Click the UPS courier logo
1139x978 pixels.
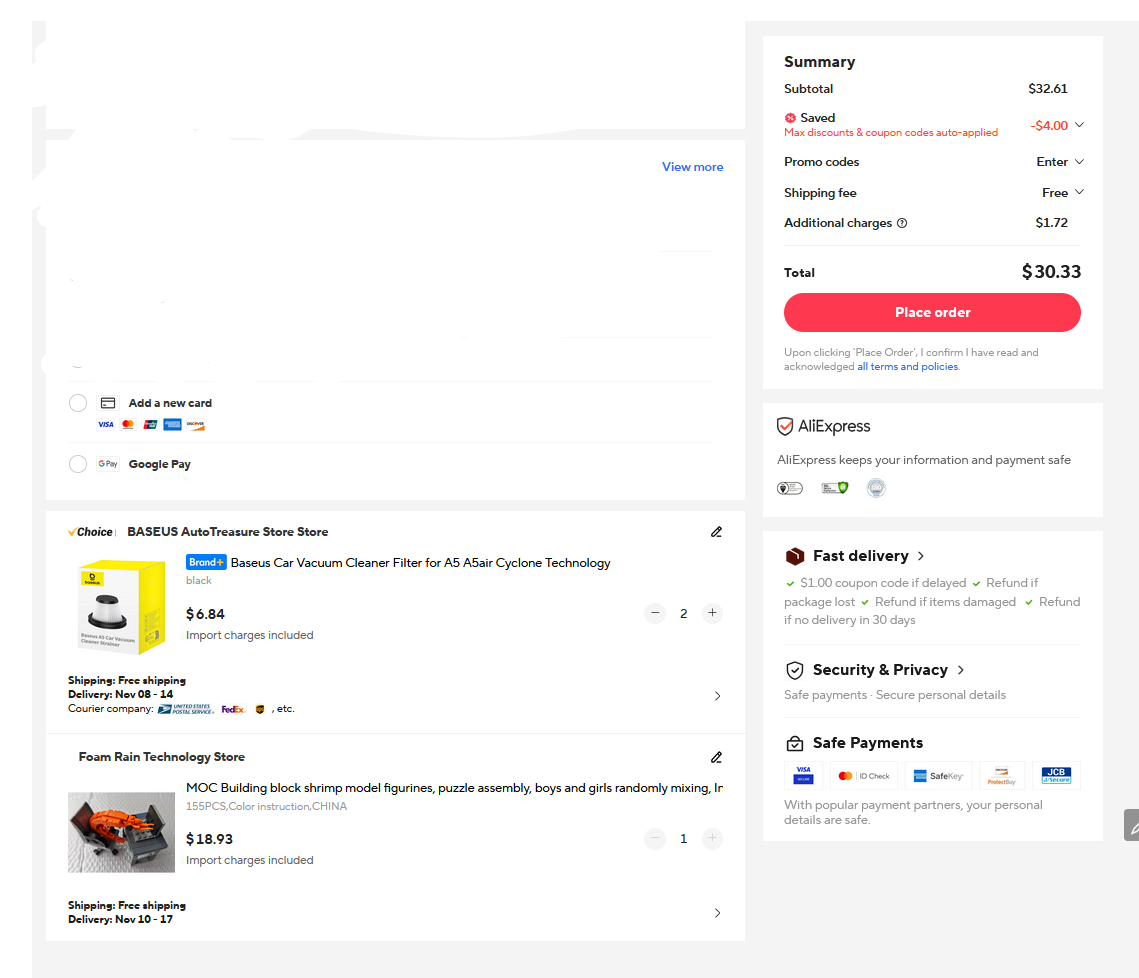click(260, 709)
